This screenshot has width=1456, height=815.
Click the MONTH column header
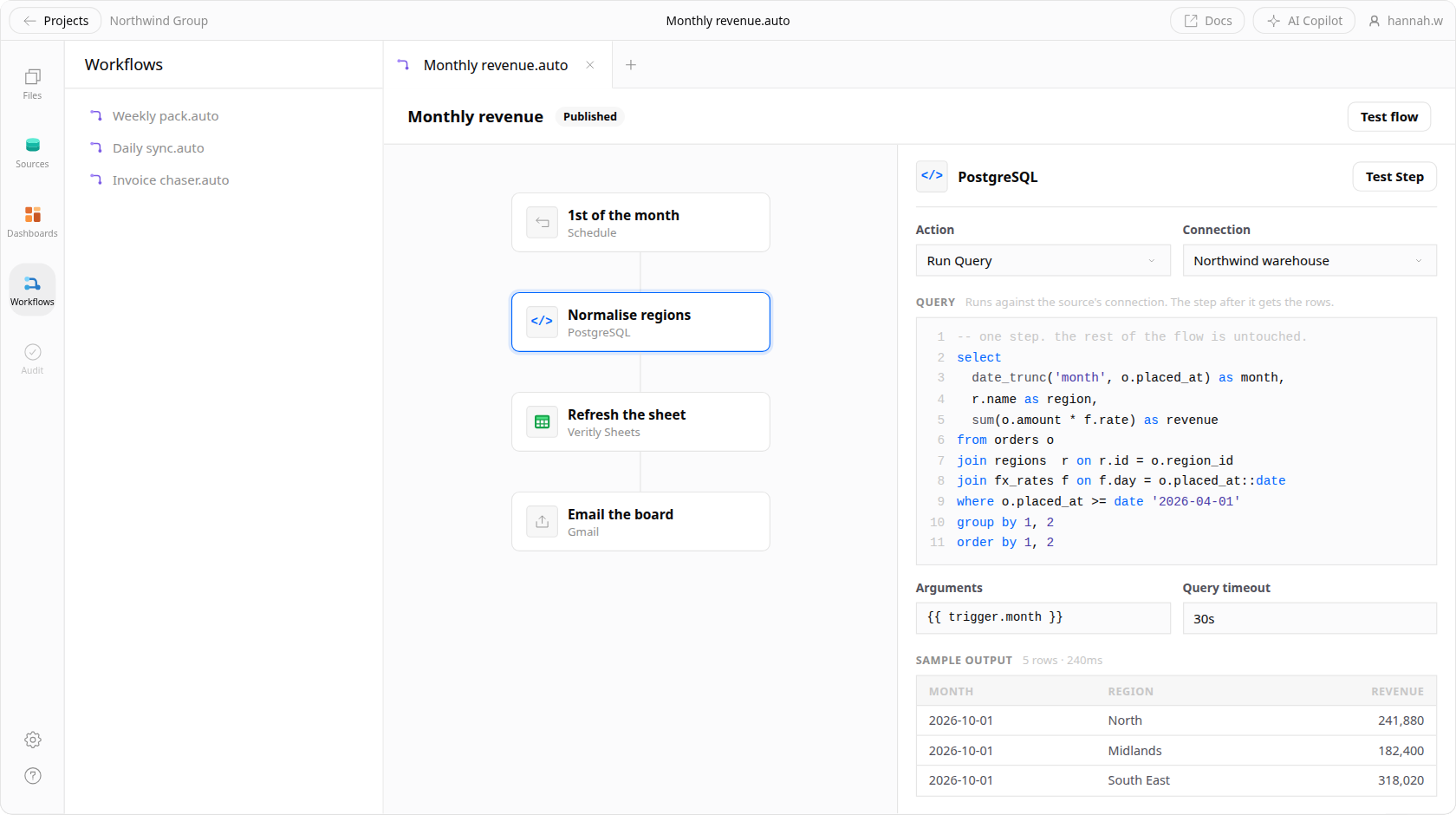(x=951, y=692)
